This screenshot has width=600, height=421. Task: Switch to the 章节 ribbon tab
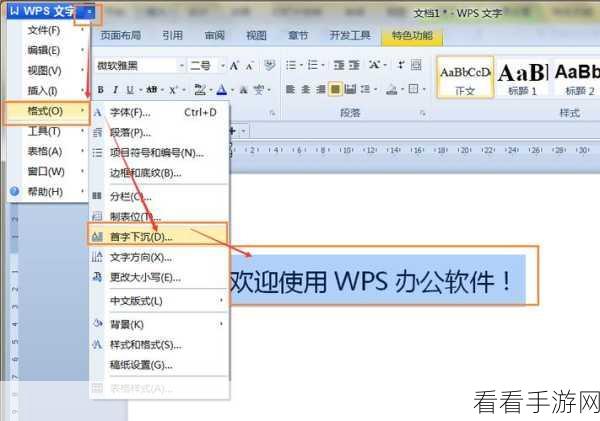pyautogui.click(x=298, y=35)
